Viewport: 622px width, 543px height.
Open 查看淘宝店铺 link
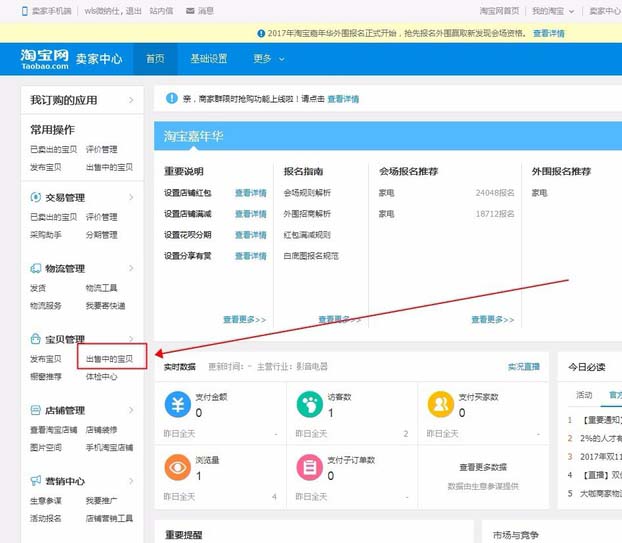(x=54, y=430)
